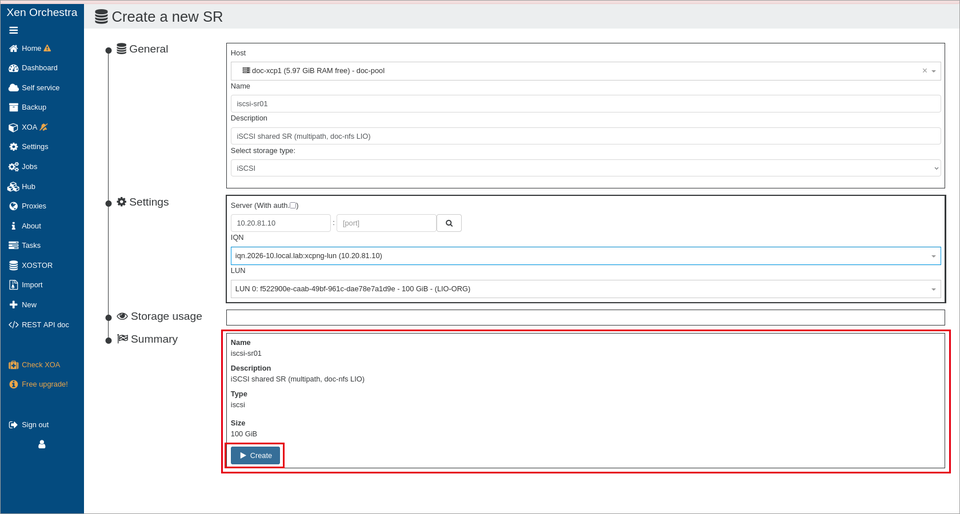Screen dimensions: 960x514
Task: Open Dashboard via its gauge icon
Action: tap(13, 68)
